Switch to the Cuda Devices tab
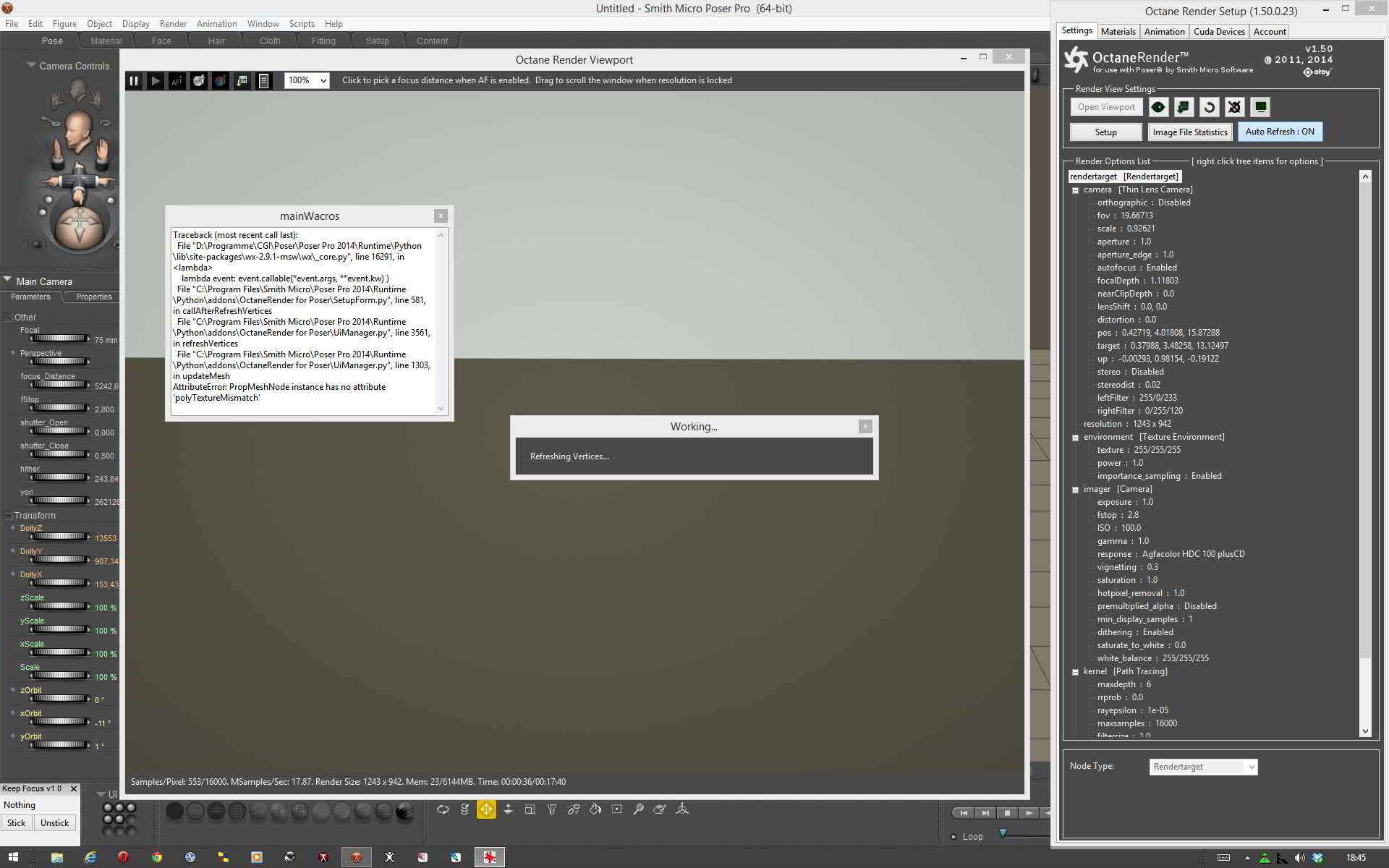 click(1219, 32)
